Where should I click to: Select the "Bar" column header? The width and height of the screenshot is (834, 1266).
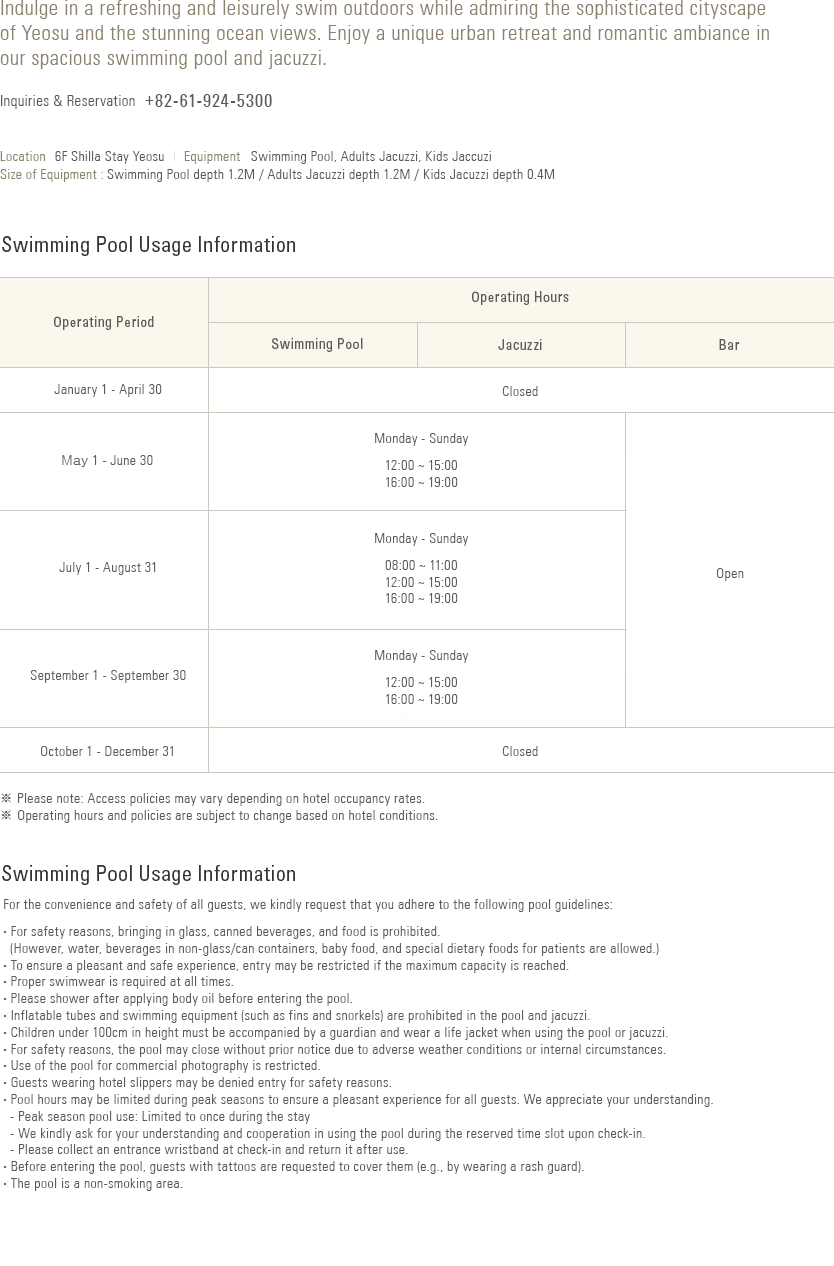729,345
